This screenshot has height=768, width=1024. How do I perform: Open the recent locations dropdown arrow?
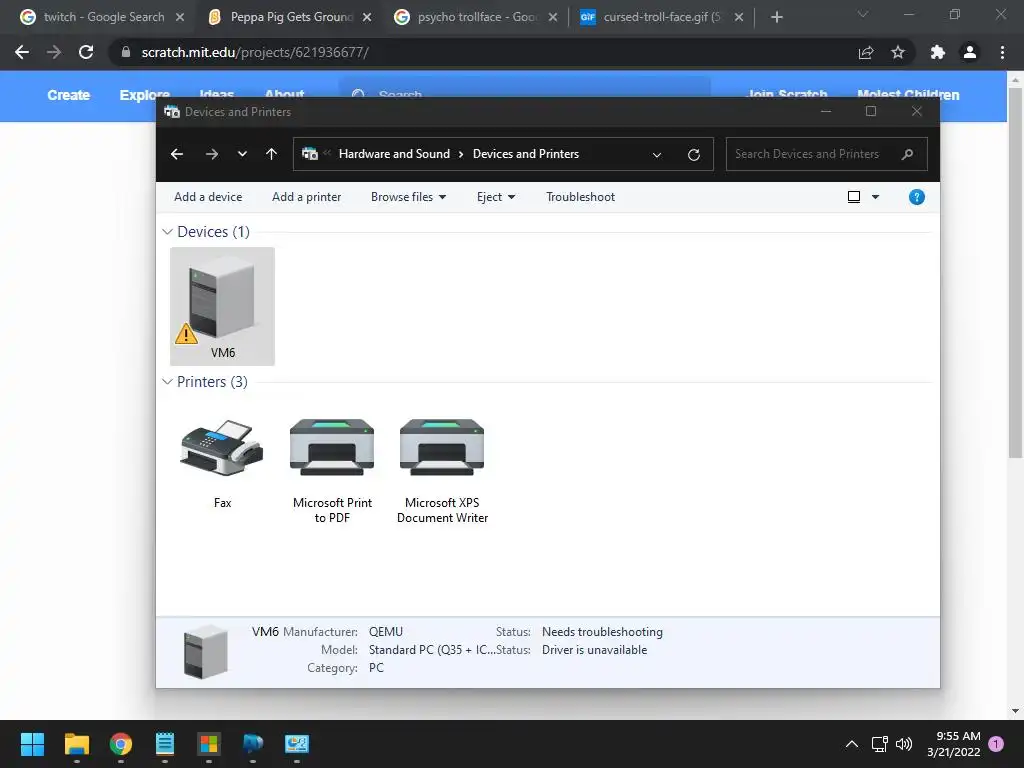(242, 154)
